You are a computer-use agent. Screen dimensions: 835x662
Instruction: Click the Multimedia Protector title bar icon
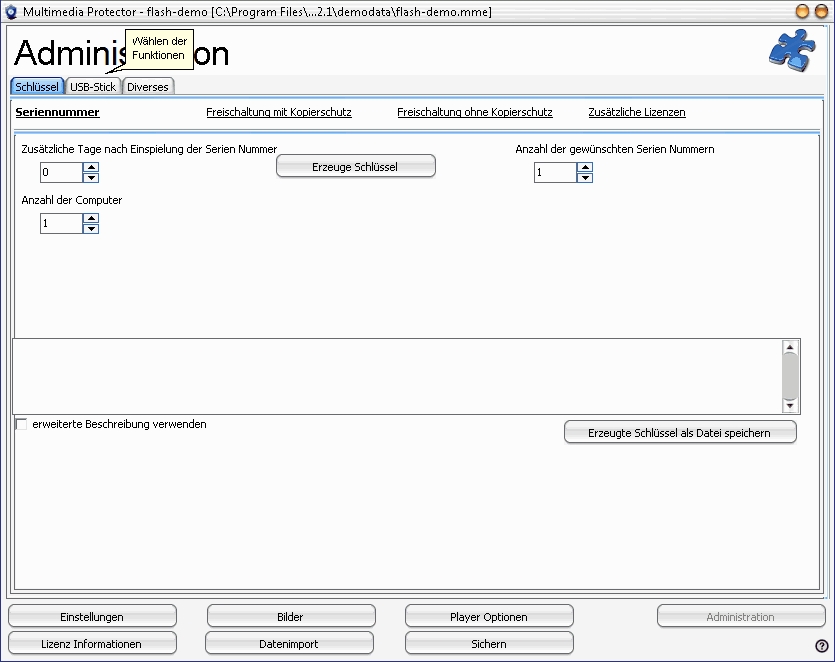(11, 11)
